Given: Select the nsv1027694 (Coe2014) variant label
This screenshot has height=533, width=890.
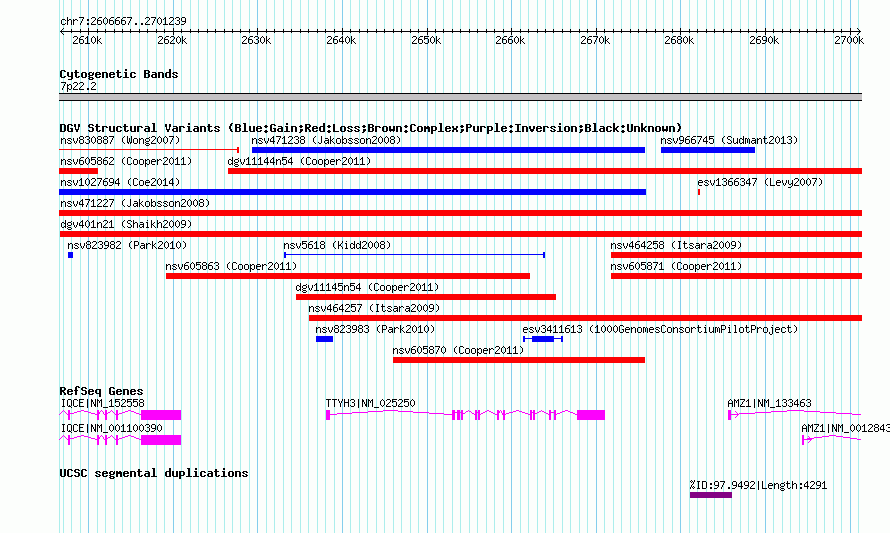Looking at the screenshot, I should tap(120, 182).
